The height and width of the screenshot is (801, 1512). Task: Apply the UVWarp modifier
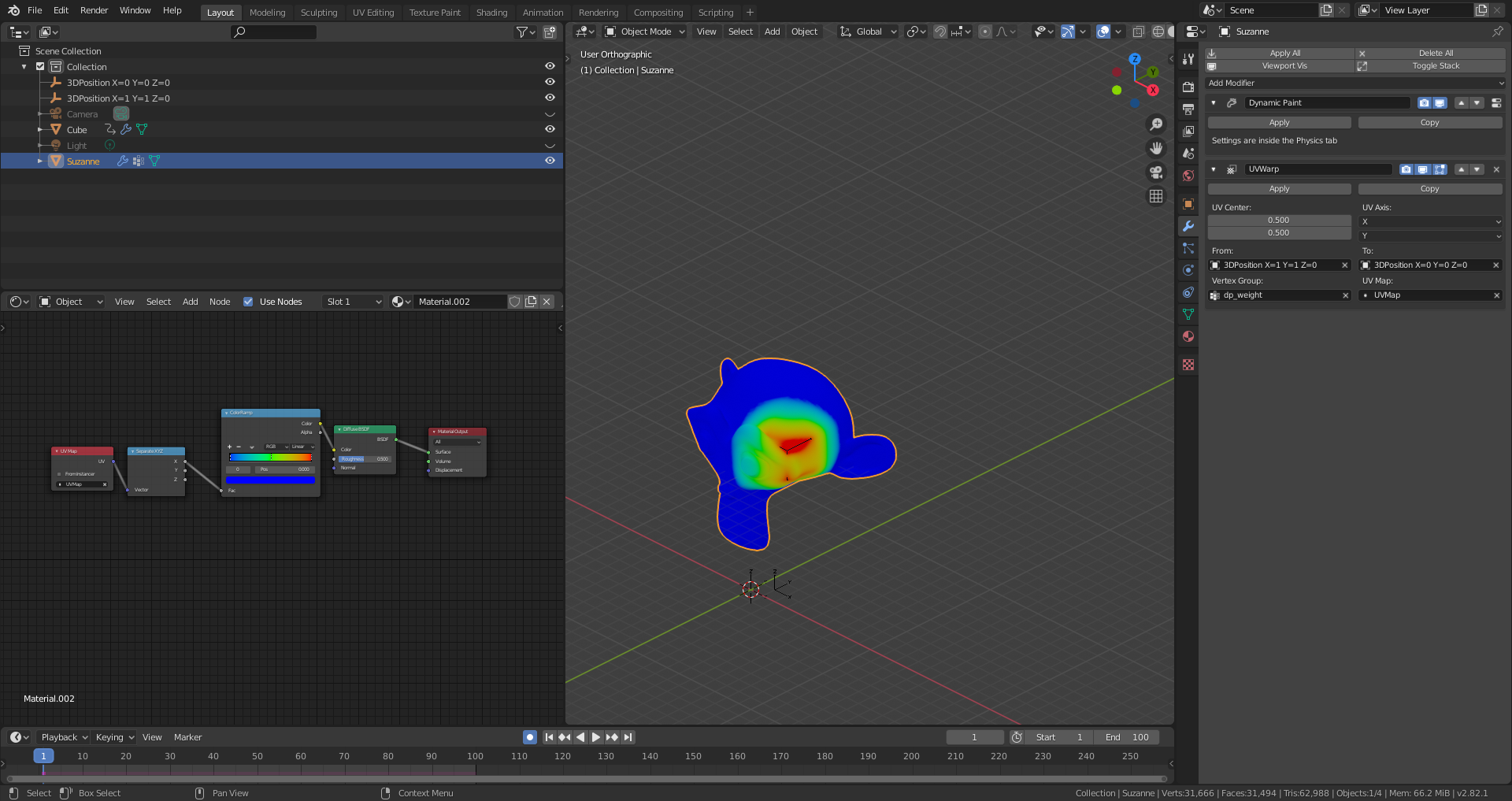point(1279,189)
